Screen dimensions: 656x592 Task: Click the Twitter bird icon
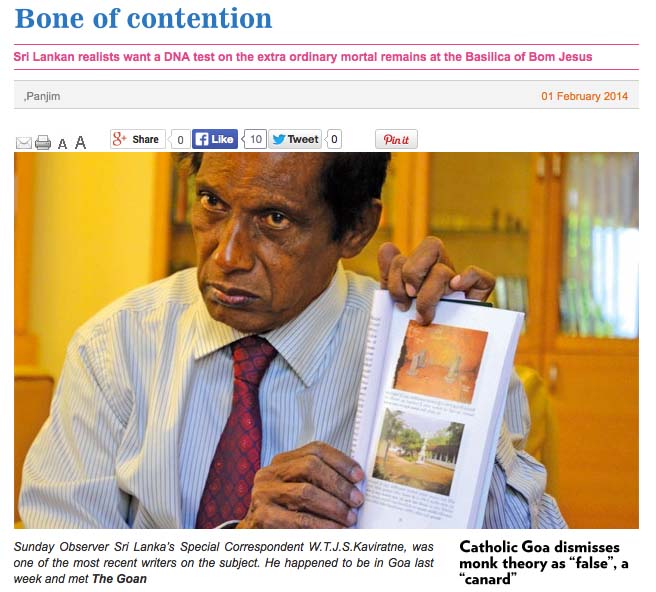tap(279, 139)
